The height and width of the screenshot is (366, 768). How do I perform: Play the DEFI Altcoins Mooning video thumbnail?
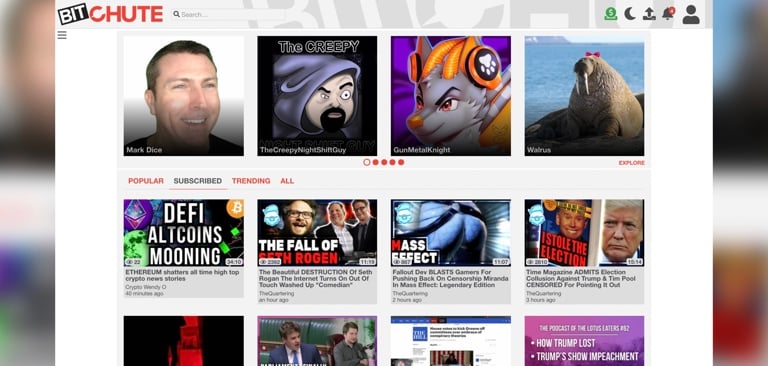(183, 233)
